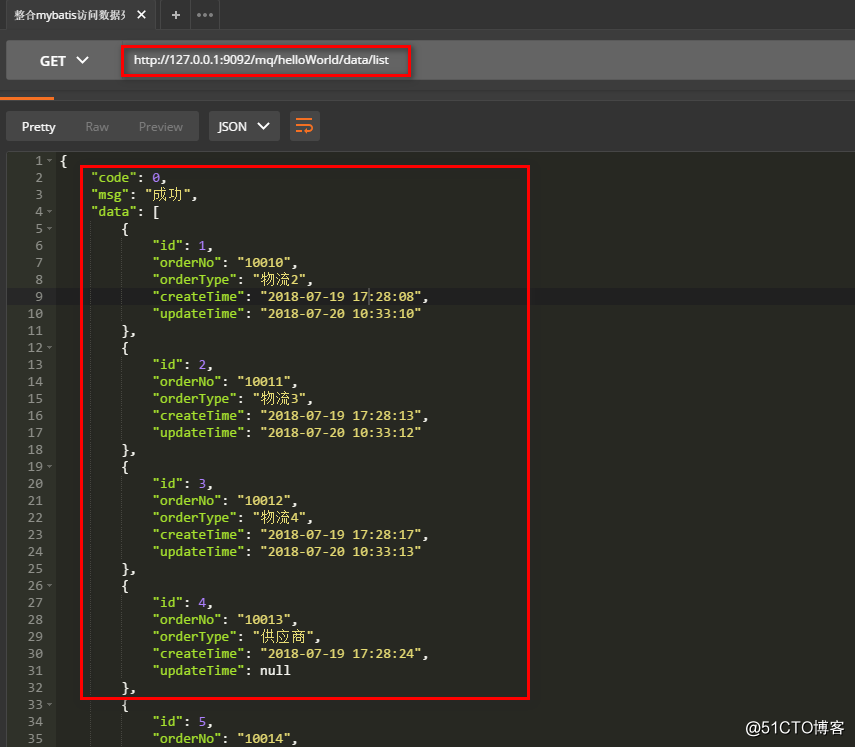Open a new request tab with plus
855x747 pixels.
pyautogui.click(x=176, y=15)
